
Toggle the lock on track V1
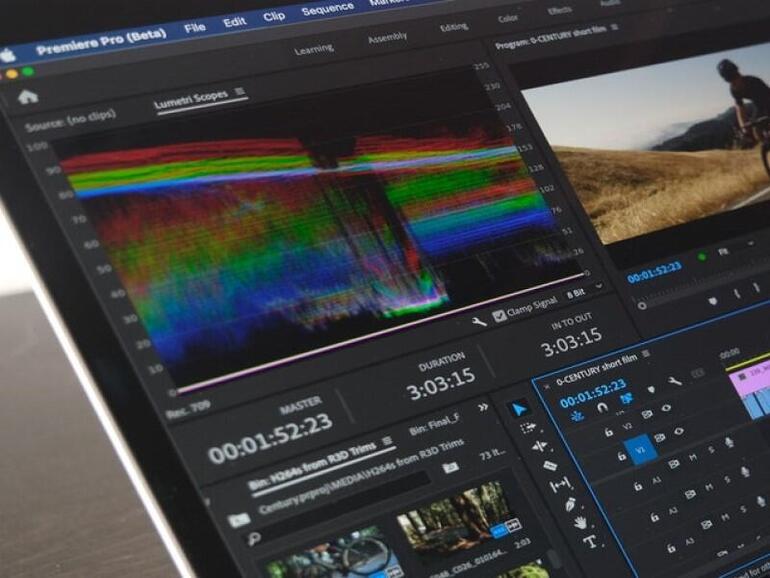(622, 456)
